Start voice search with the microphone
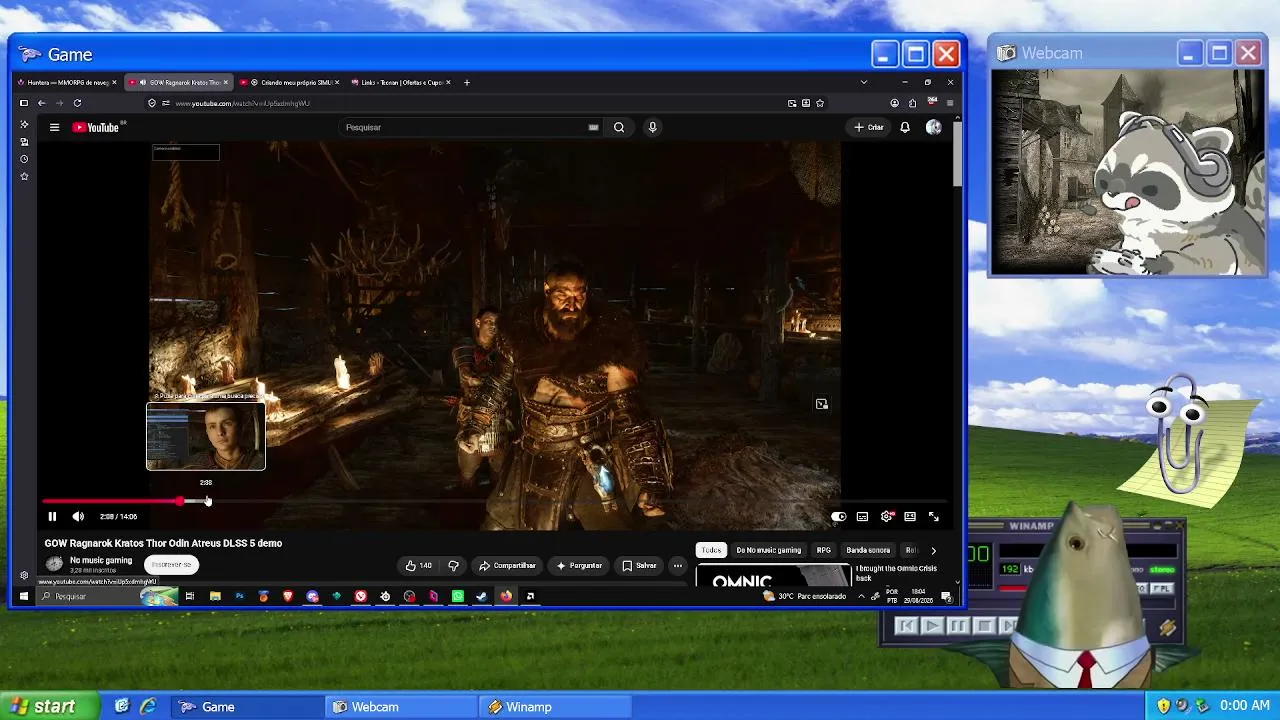This screenshot has width=1280, height=720. click(652, 127)
